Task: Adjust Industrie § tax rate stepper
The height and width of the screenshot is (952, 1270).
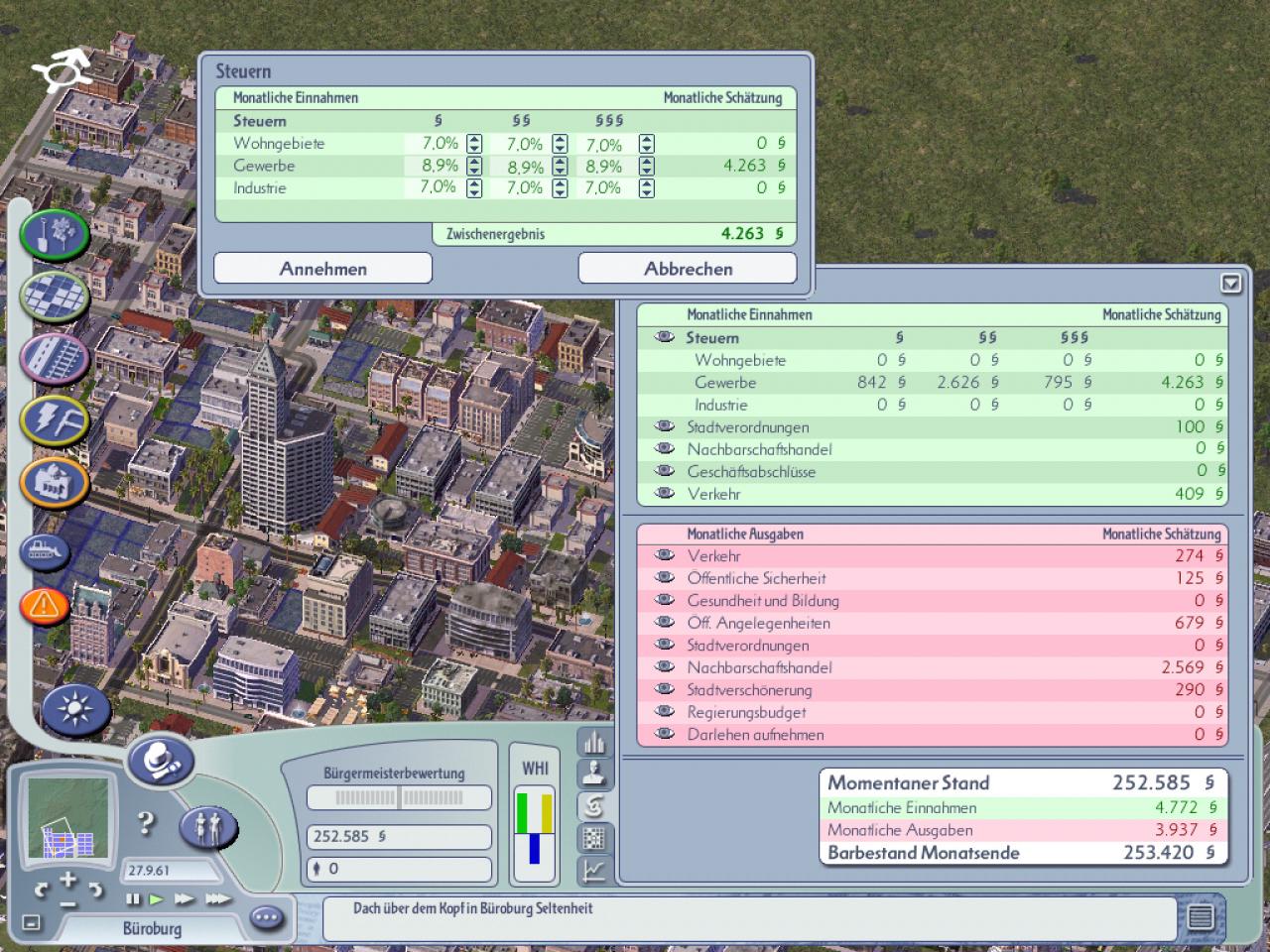Action: pyautogui.click(x=474, y=187)
